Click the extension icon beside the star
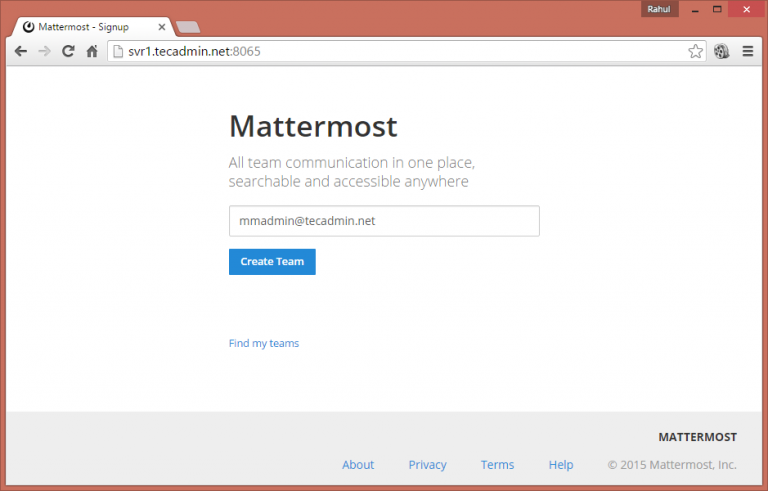The width and height of the screenshot is (768, 491). coord(721,52)
